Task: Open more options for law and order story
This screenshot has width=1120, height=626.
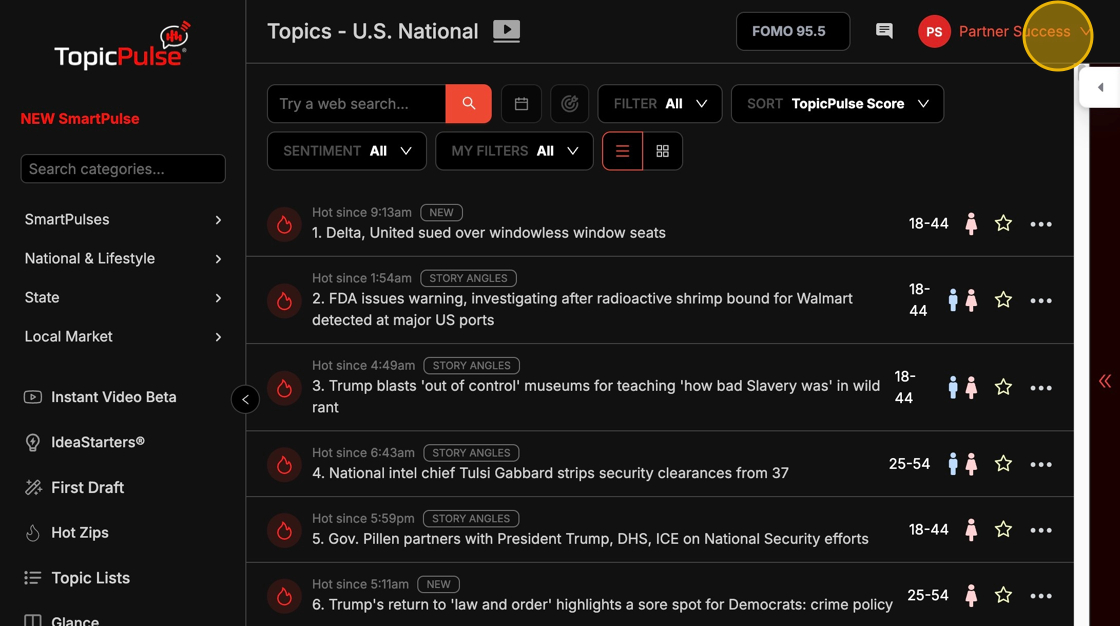Action: point(1041,596)
